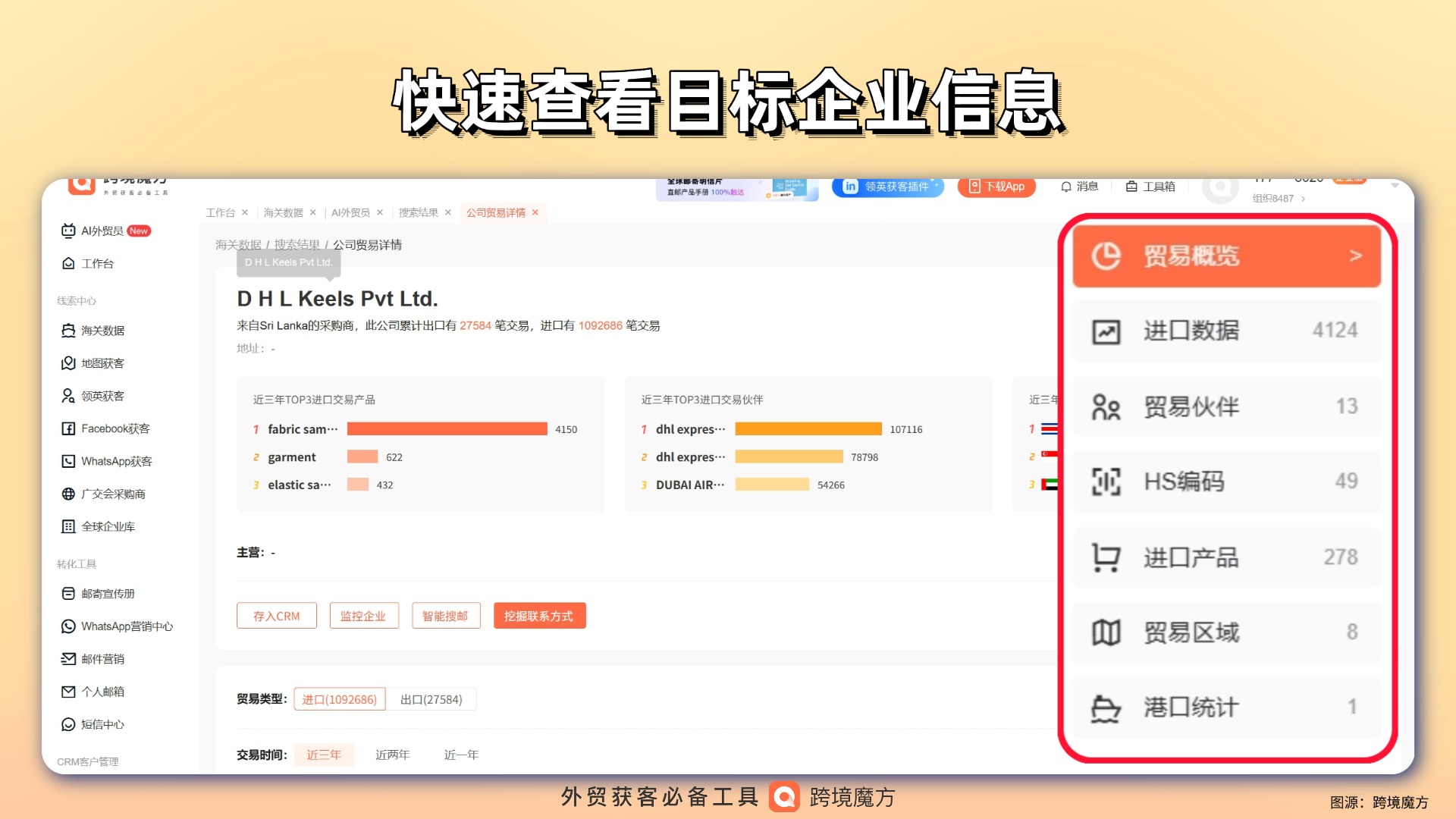Open Facebook获客 from the sidebar
This screenshot has width=1456, height=819.
click(115, 428)
